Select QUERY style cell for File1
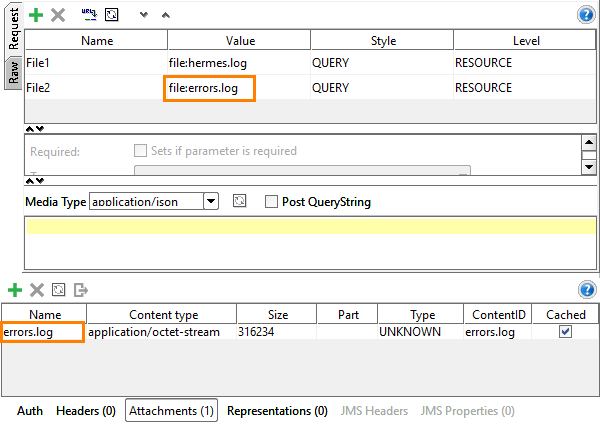Viewport: 600px width, 424px height. [x=382, y=62]
